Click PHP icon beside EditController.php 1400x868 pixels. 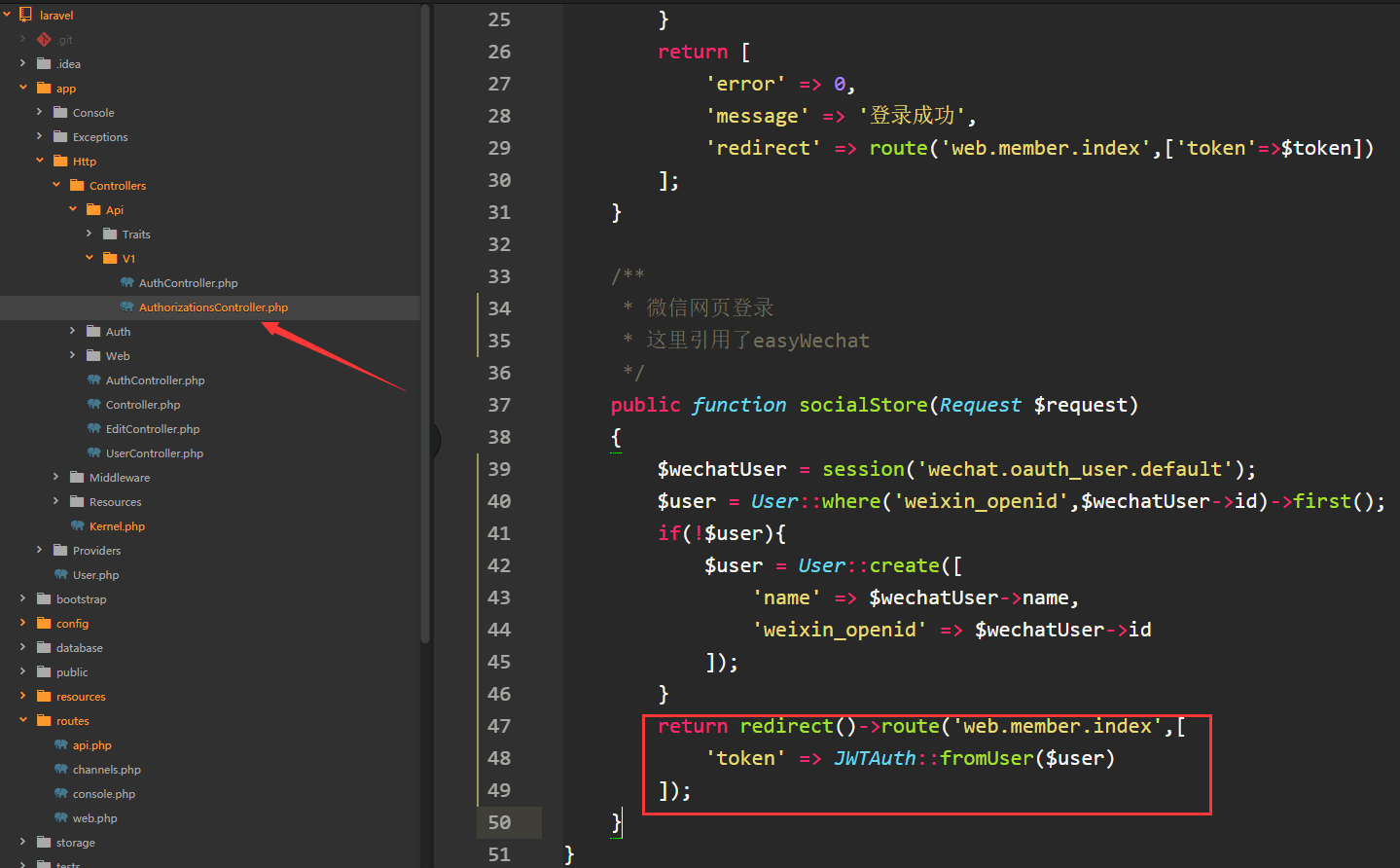click(93, 428)
